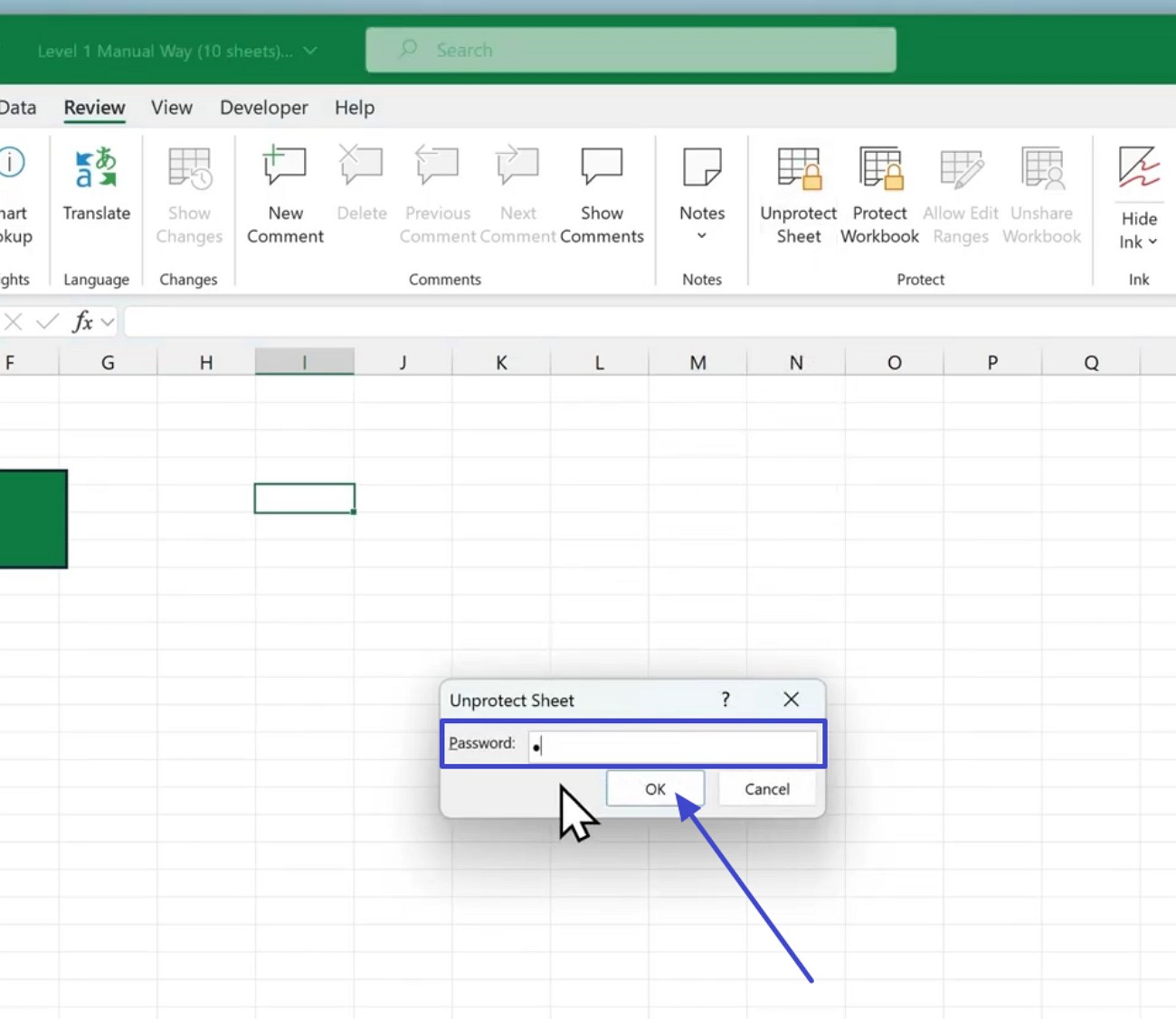Click the selected cell in column I
This screenshot has width=1176, height=1019.
[x=305, y=499]
